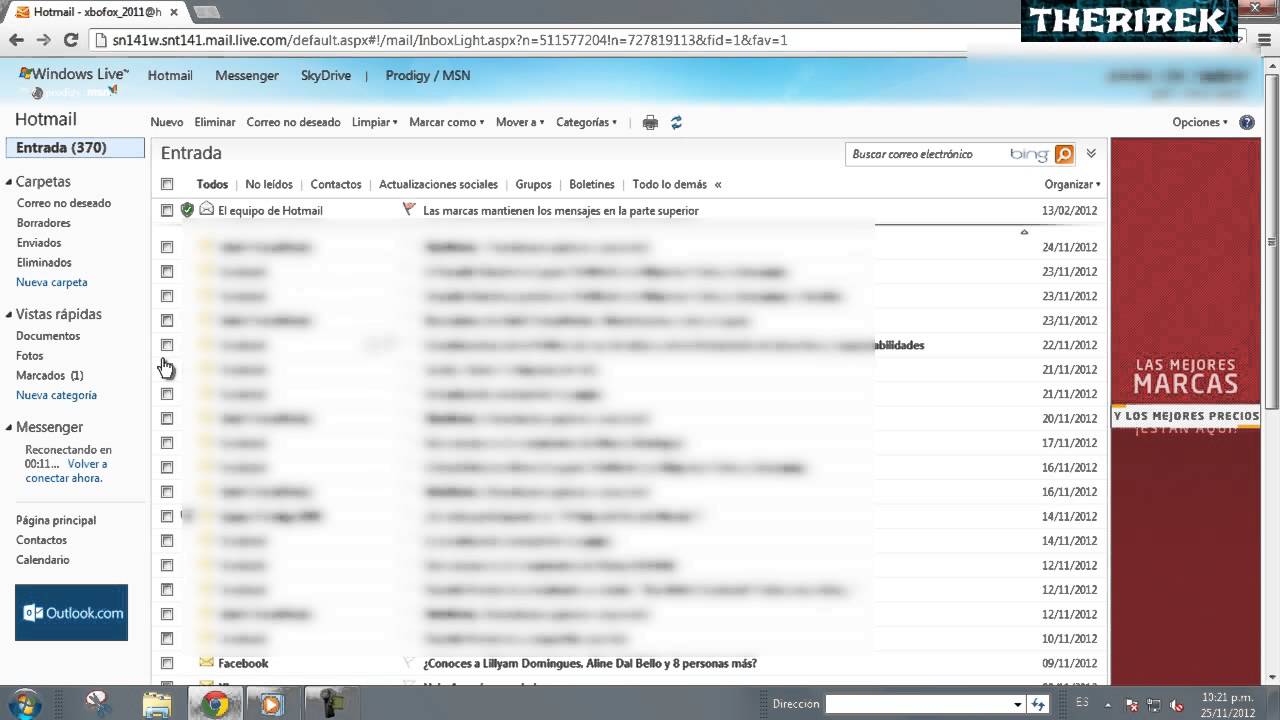Viewport: 1280px width, 720px height.
Task: Click the Windows Live logo
Action: click(74, 75)
